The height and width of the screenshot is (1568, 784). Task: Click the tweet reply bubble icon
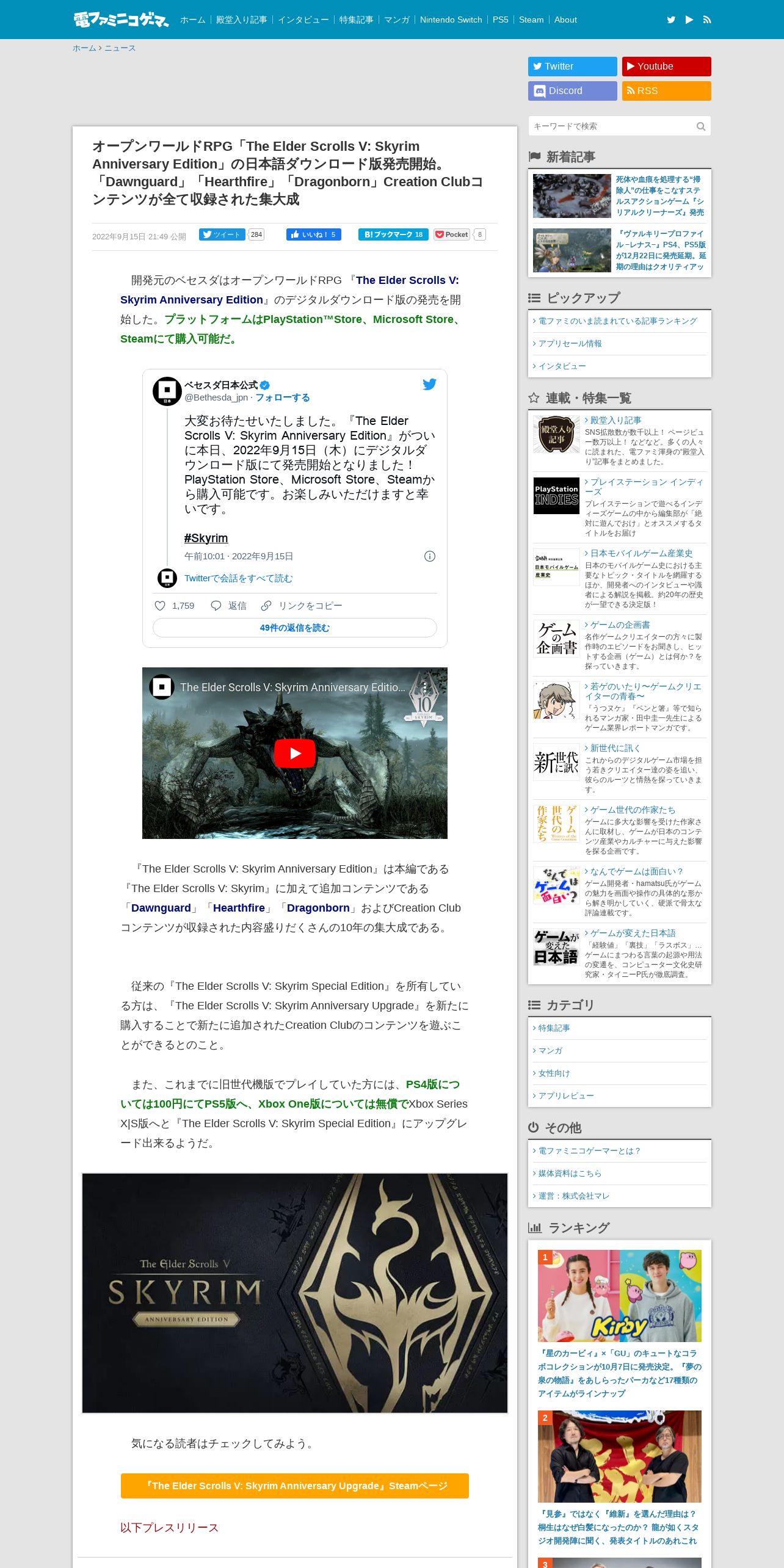point(216,606)
